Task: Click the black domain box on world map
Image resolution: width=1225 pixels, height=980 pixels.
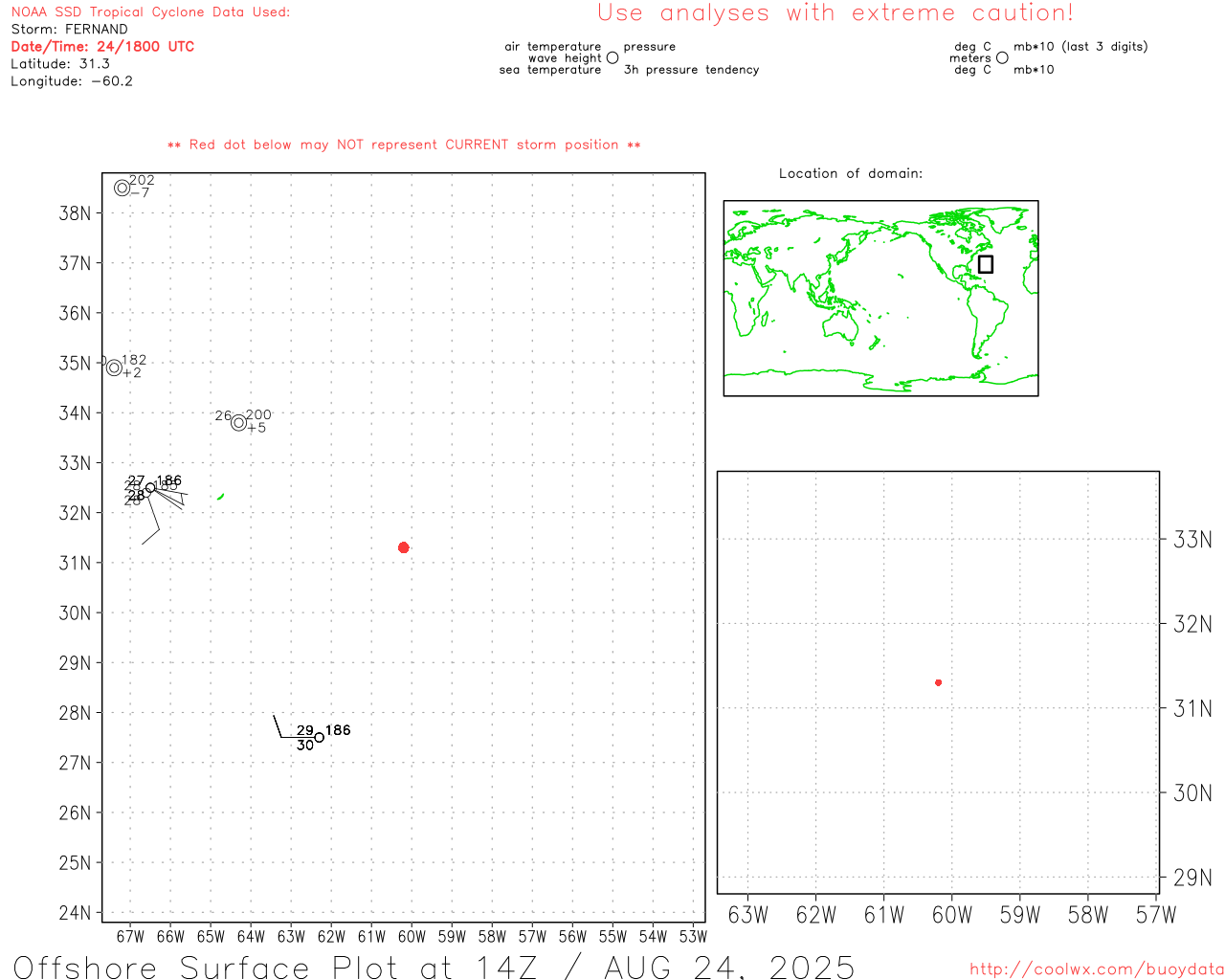Action: pyautogui.click(x=986, y=264)
